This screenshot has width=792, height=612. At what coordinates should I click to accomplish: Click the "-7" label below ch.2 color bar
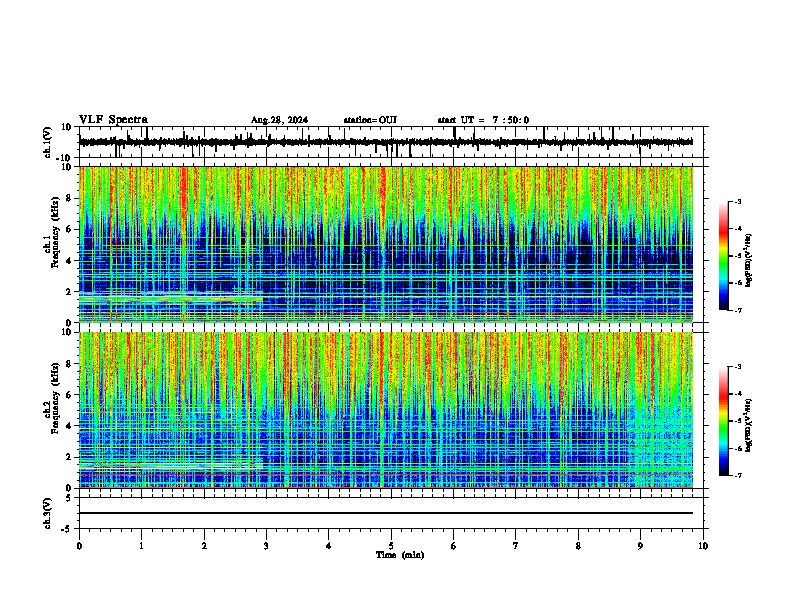(737, 475)
